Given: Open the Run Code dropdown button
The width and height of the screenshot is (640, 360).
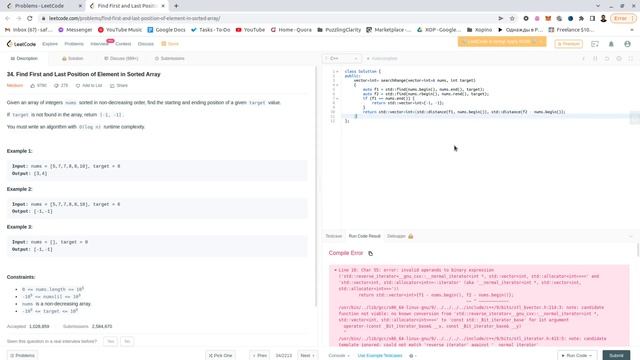Looking at the screenshot, I should tap(577, 356).
